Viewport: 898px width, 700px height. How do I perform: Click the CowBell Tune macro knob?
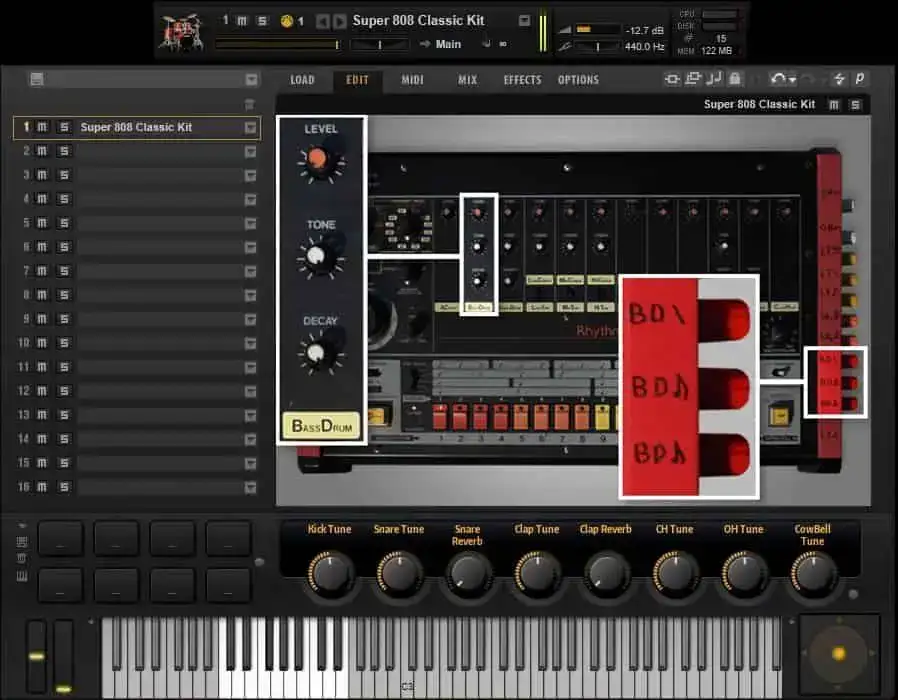[813, 573]
